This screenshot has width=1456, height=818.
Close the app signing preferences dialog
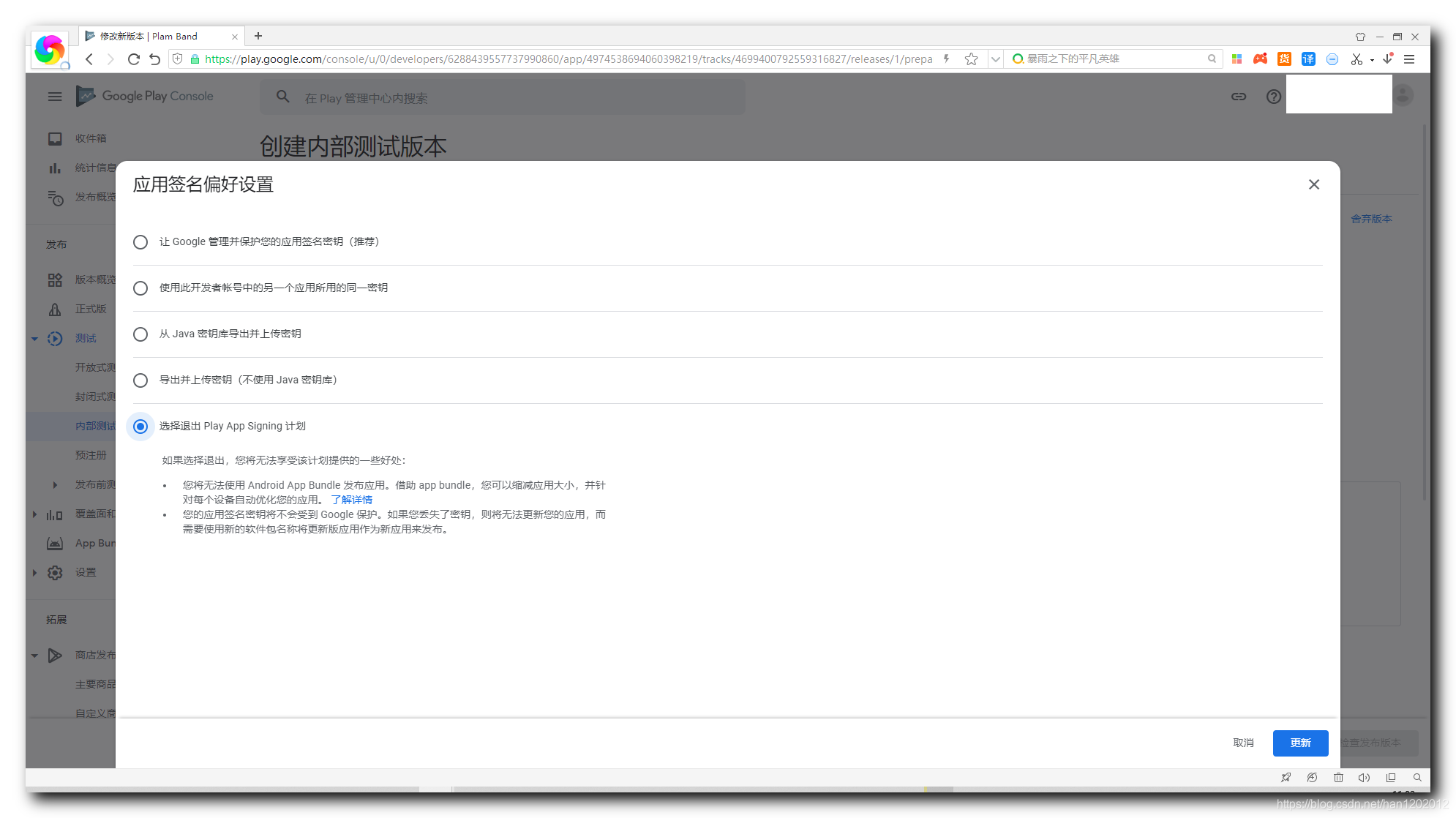pyautogui.click(x=1313, y=184)
